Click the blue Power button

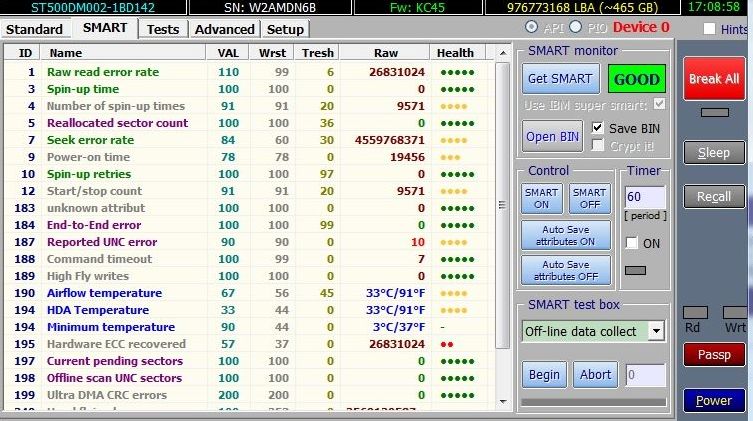tap(714, 400)
